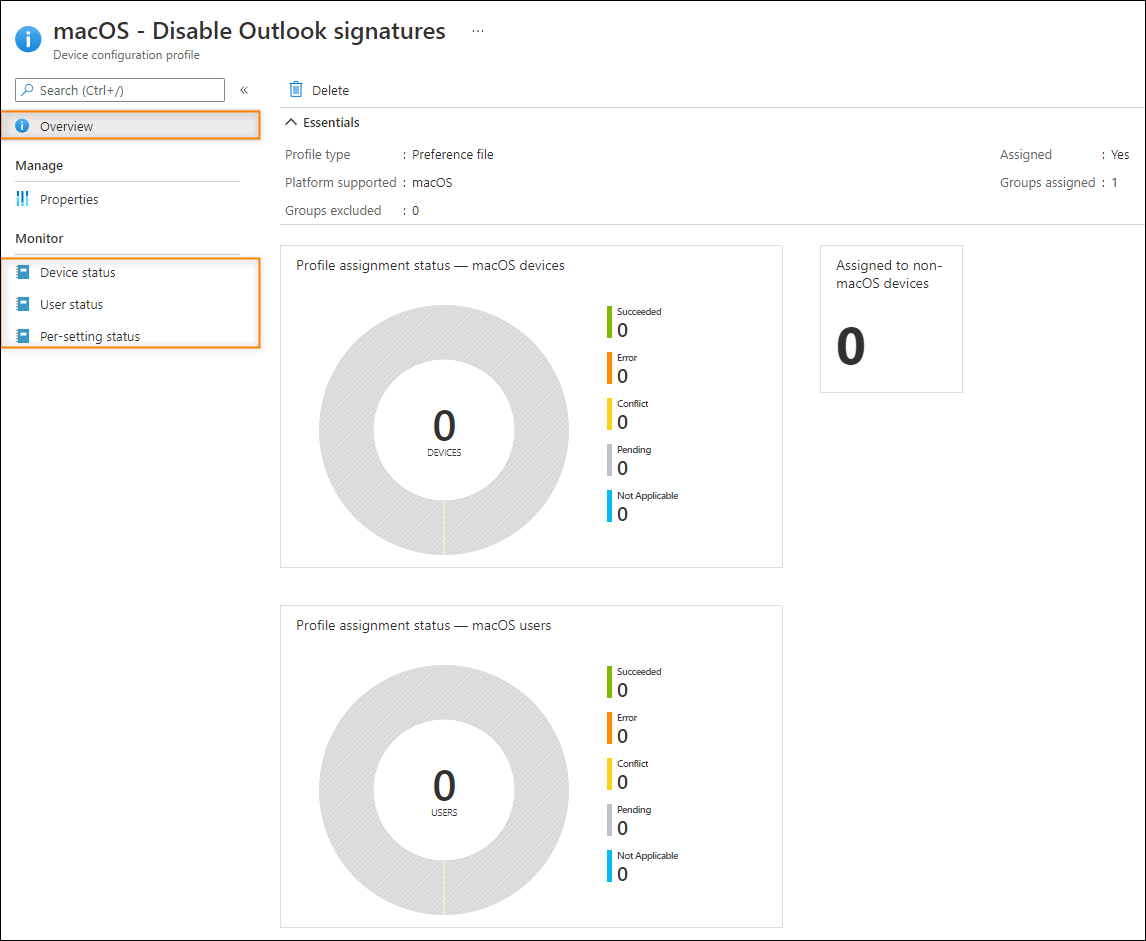Click blue Not Applicable swatch in devices legend
The width and height of the screenshot is (1146, 941).
(x=610, y=506)
